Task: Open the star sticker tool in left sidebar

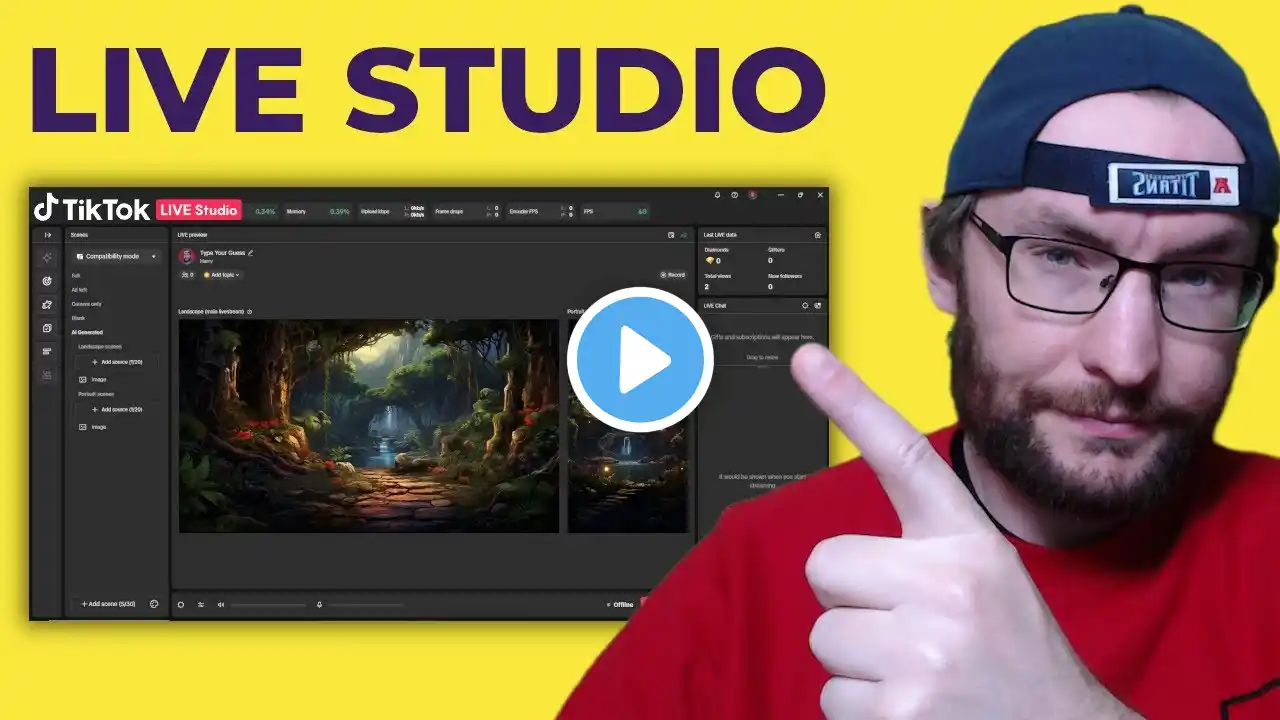Action: (x=47, y=304)
